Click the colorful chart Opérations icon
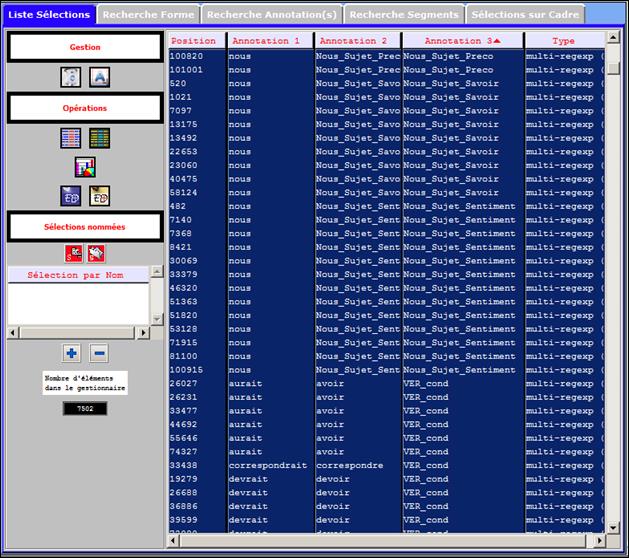Screen dimensions: 629x558 [x=85, y=166]
